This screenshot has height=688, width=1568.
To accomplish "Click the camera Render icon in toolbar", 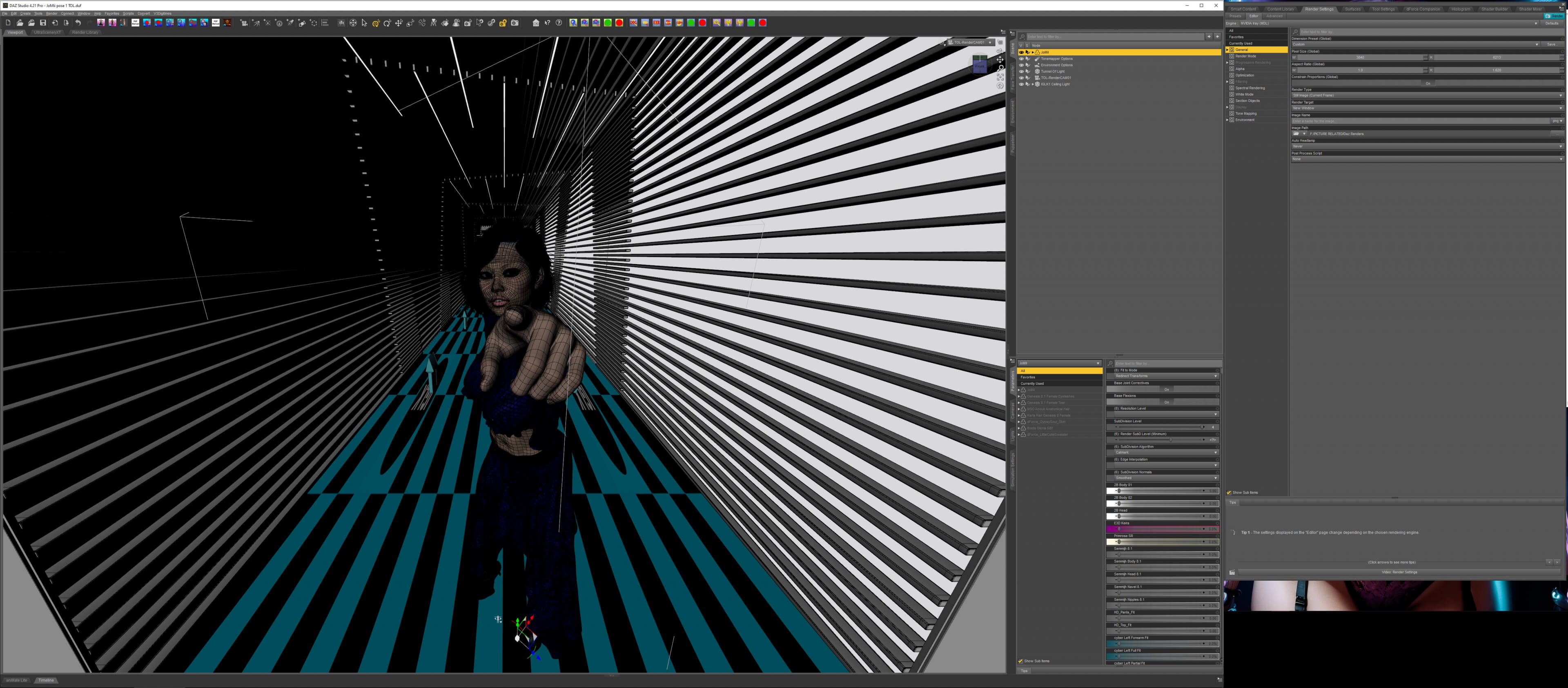I will click(515, 23).
